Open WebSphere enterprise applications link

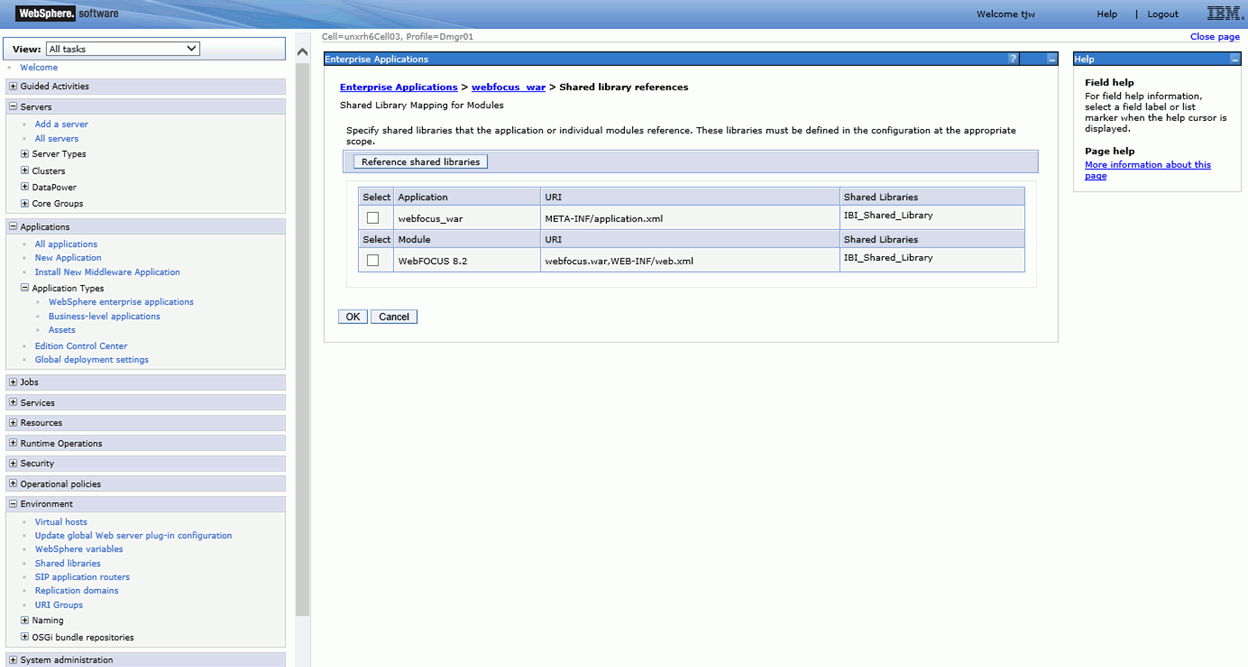(121, 302)
